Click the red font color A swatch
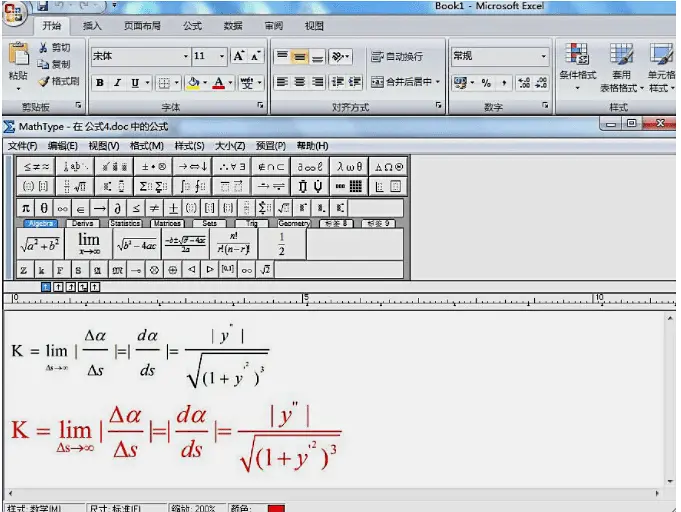681x512 pixels. click(x=219, y=83)
